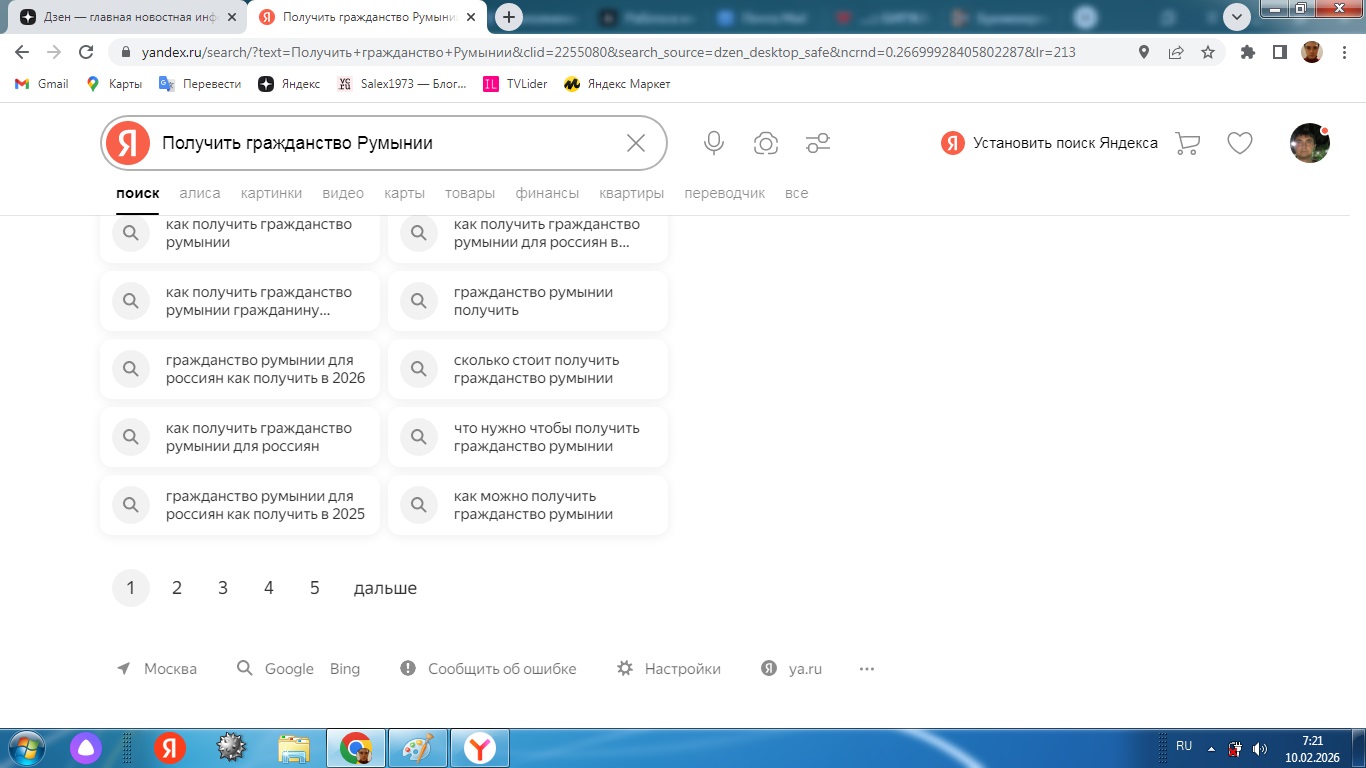The height and width of the screenshot is (768, 1366).
Task: Go back to the previous page
Action: coord(22,52)
